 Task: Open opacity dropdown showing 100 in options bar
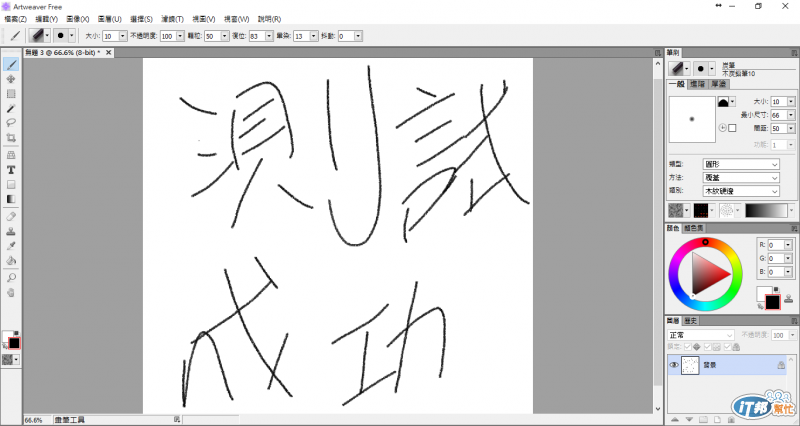coord(180,36)
